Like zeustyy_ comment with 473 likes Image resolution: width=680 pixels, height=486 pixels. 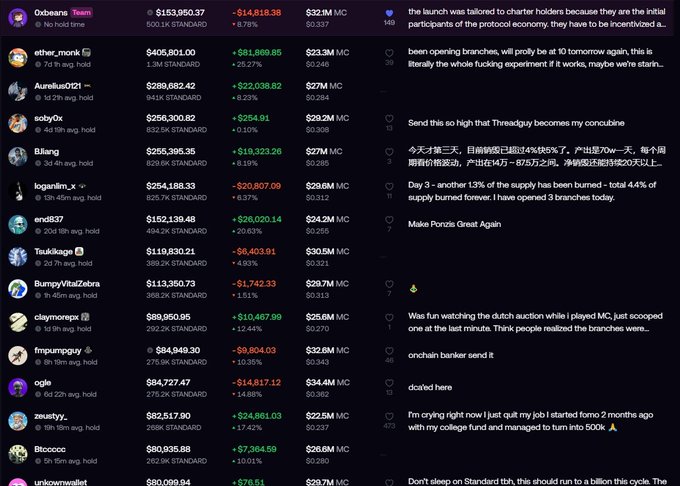click(389, 416)
